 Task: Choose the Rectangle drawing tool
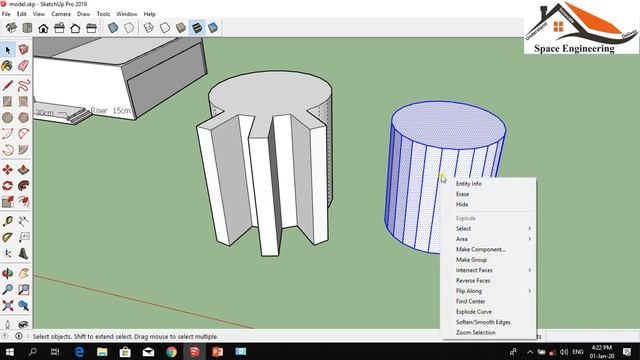[x=8, y=101]
